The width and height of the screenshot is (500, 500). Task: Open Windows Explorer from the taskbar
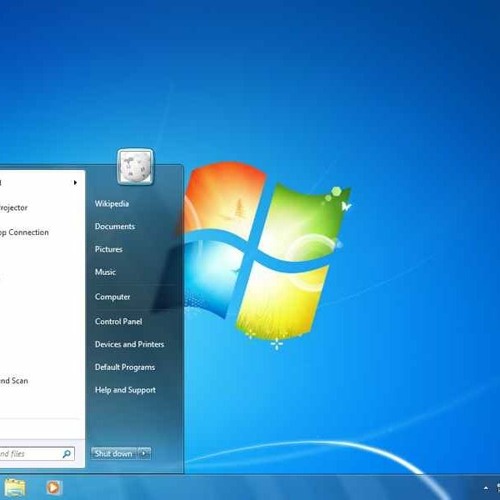point(15,488)
